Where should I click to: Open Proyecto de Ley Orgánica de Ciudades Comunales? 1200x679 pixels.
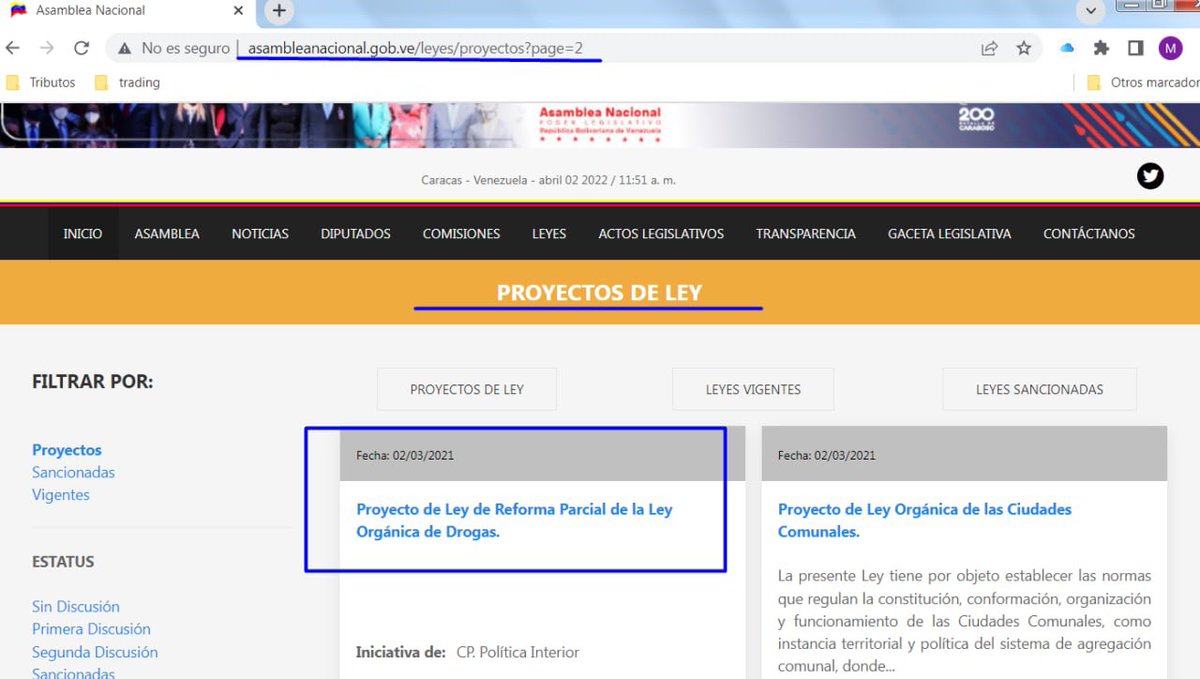point(925,520)
